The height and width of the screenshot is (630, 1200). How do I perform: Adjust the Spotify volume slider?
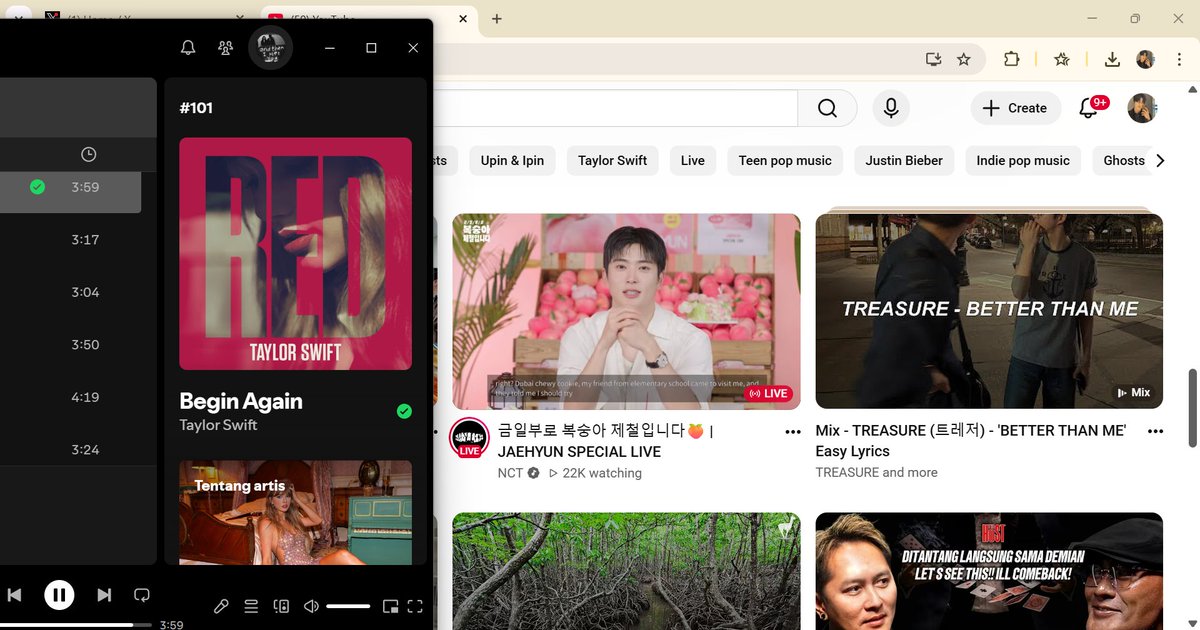(x=348, y=606)
